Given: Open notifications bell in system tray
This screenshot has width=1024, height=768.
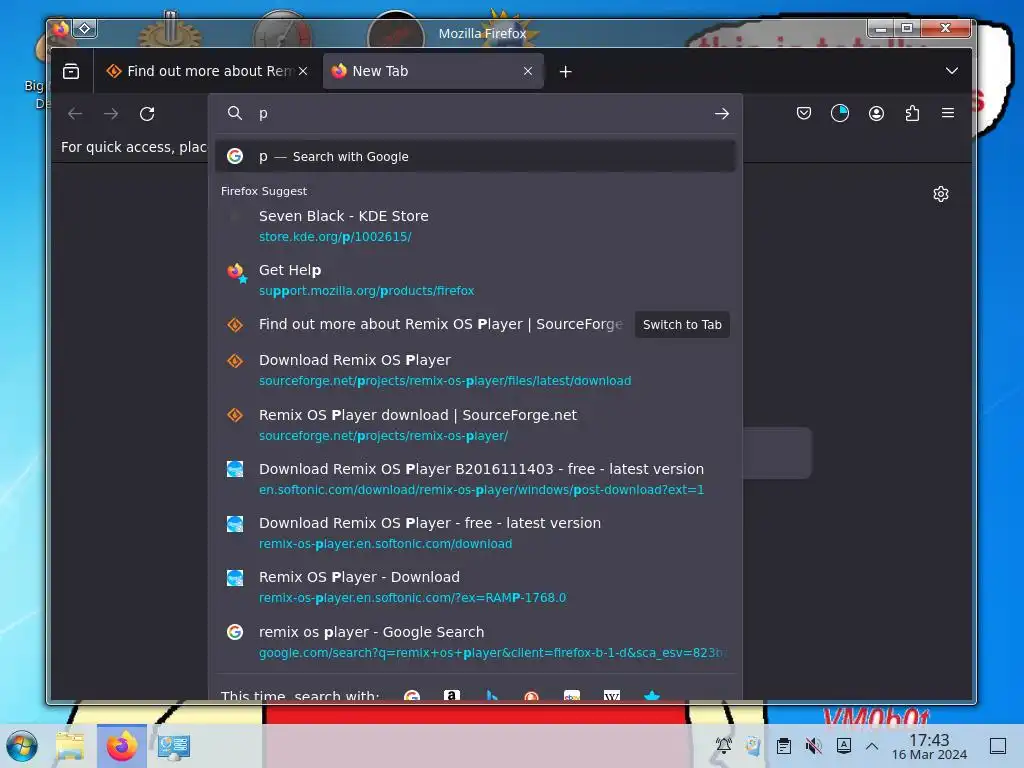Looking at the screenshot, I should (x=724, y=746).
